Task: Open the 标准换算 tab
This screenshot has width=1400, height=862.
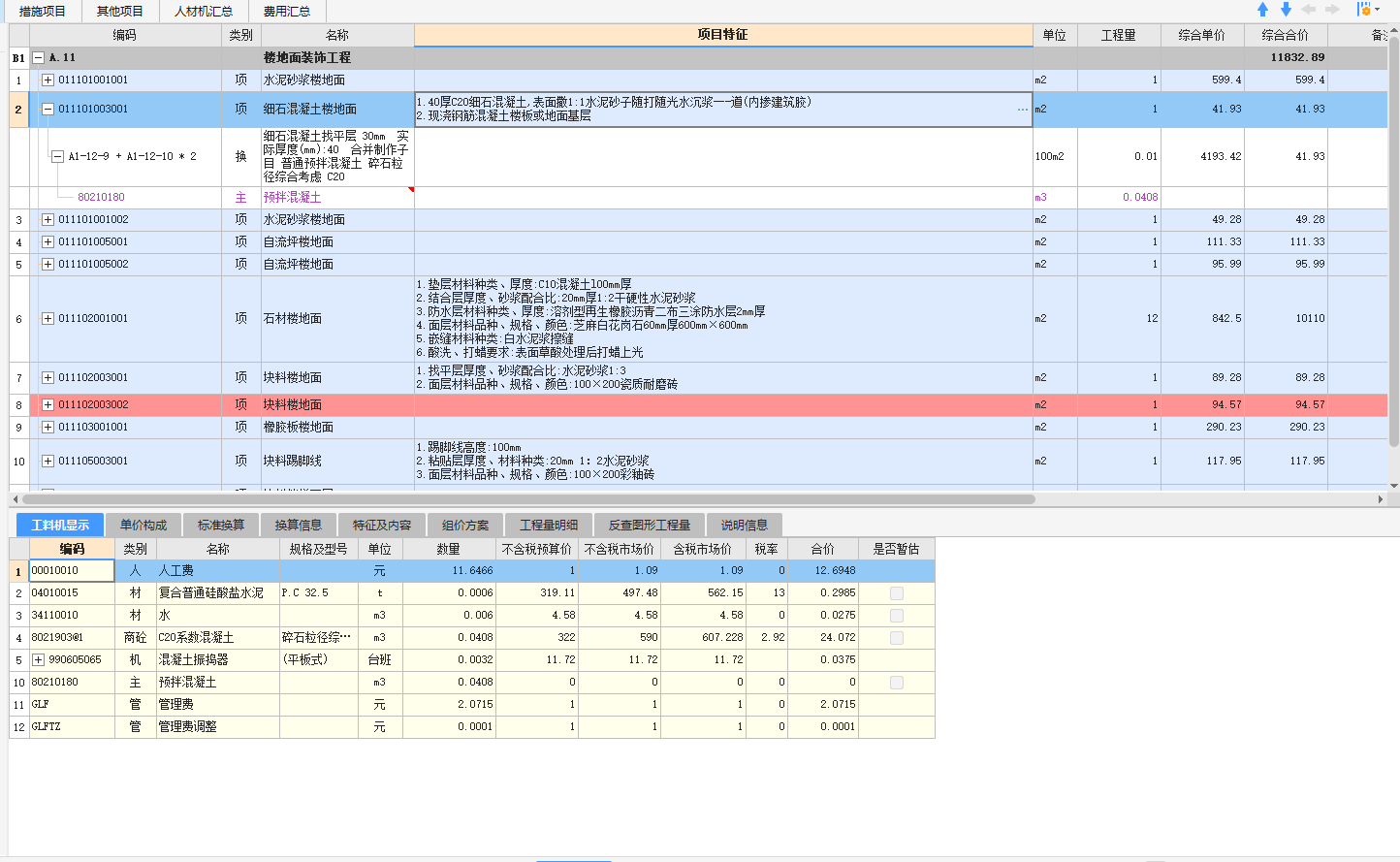Action: (x=221, y=525)
